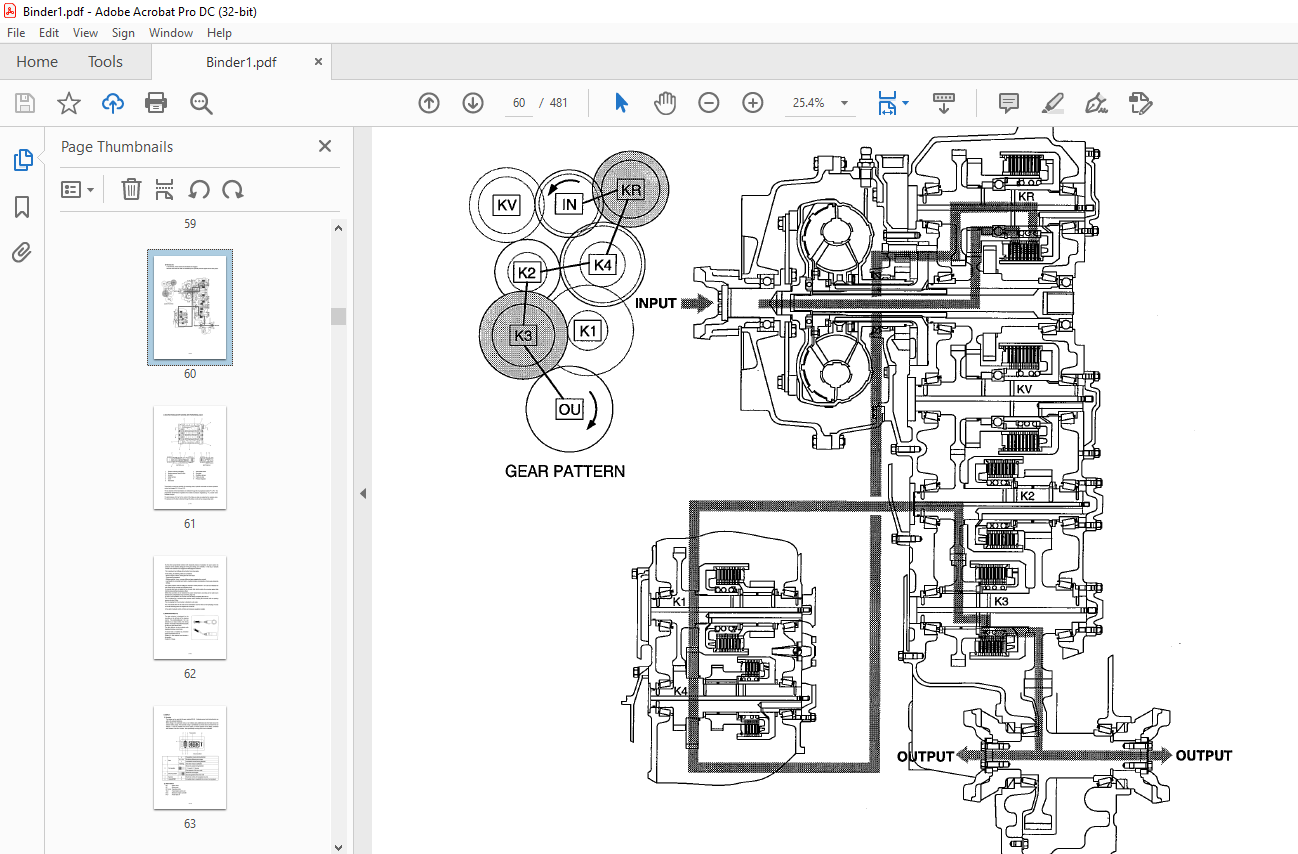The width and height of the screenshot is (1298, 854).
Task: Select the arrow selection tool
Action: [x=621, y=103]
